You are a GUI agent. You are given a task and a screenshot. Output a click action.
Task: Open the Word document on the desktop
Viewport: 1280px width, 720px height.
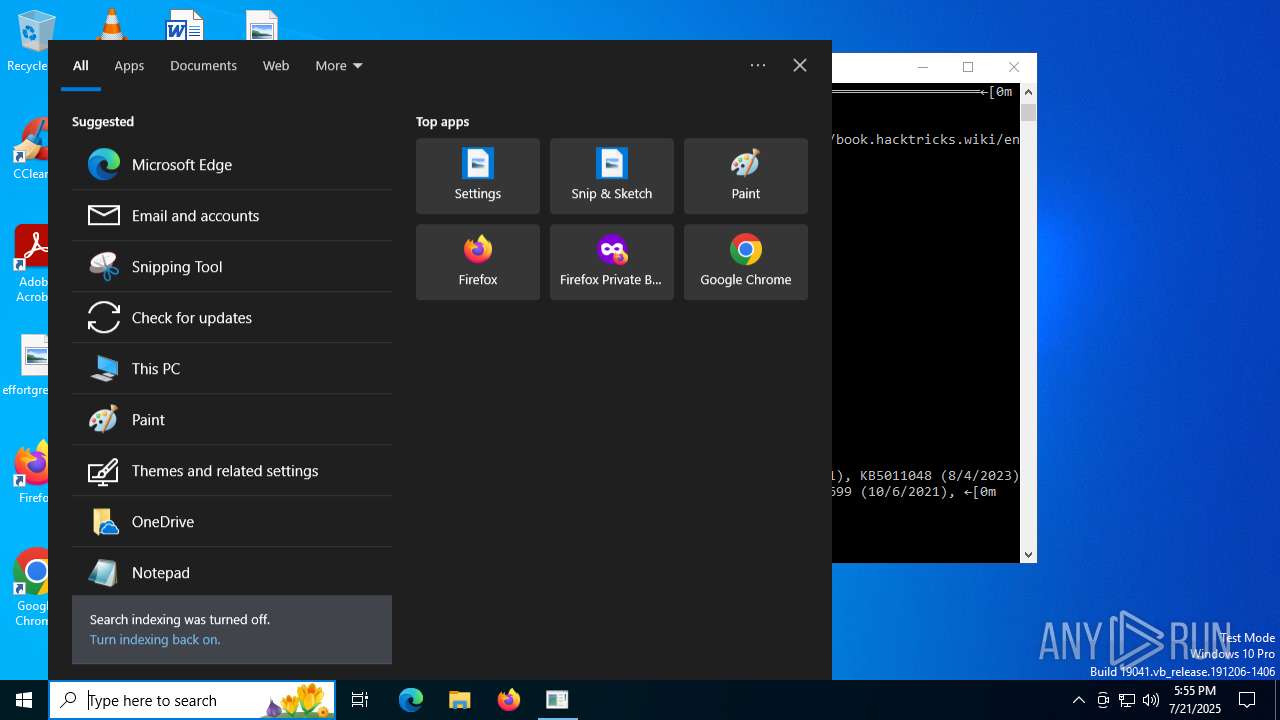[x=184, y=25]
